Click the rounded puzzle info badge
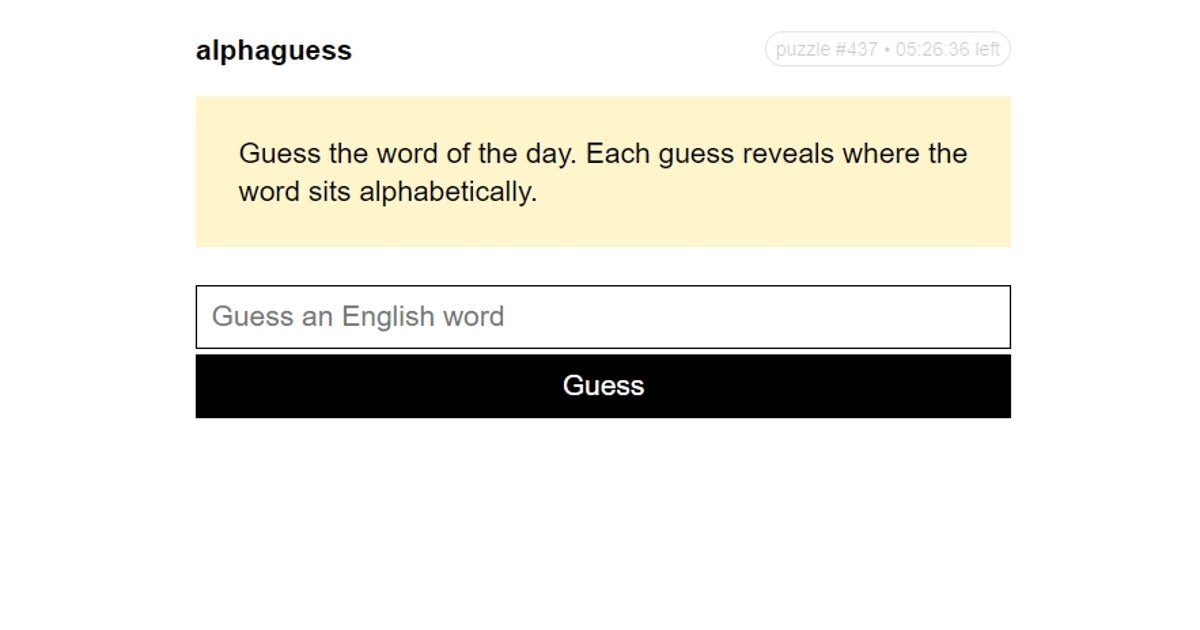This screenshot has width=1200, height=630. coord(888,49)
